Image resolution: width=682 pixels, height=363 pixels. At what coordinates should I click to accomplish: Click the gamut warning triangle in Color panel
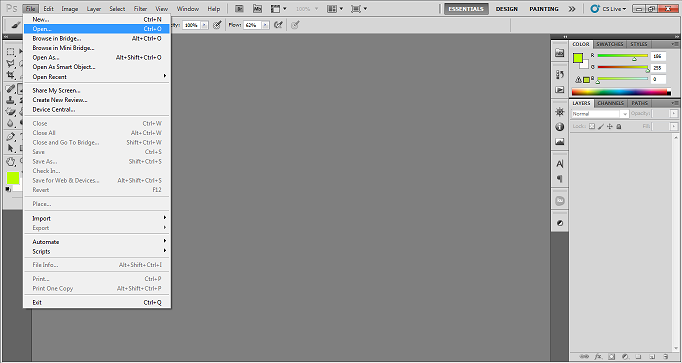click(578, 80)
